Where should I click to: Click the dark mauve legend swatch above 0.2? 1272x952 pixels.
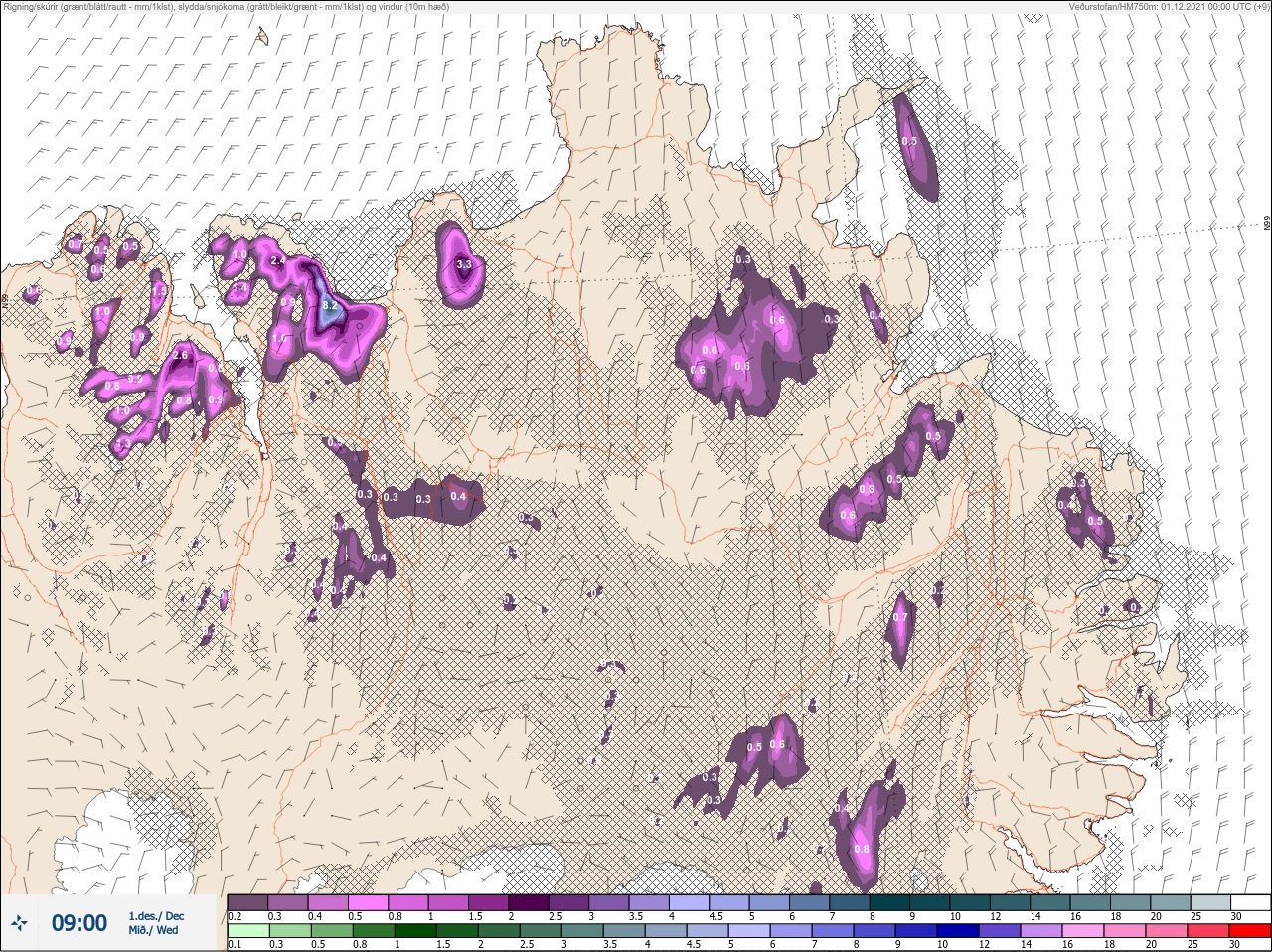pos(247,902)
